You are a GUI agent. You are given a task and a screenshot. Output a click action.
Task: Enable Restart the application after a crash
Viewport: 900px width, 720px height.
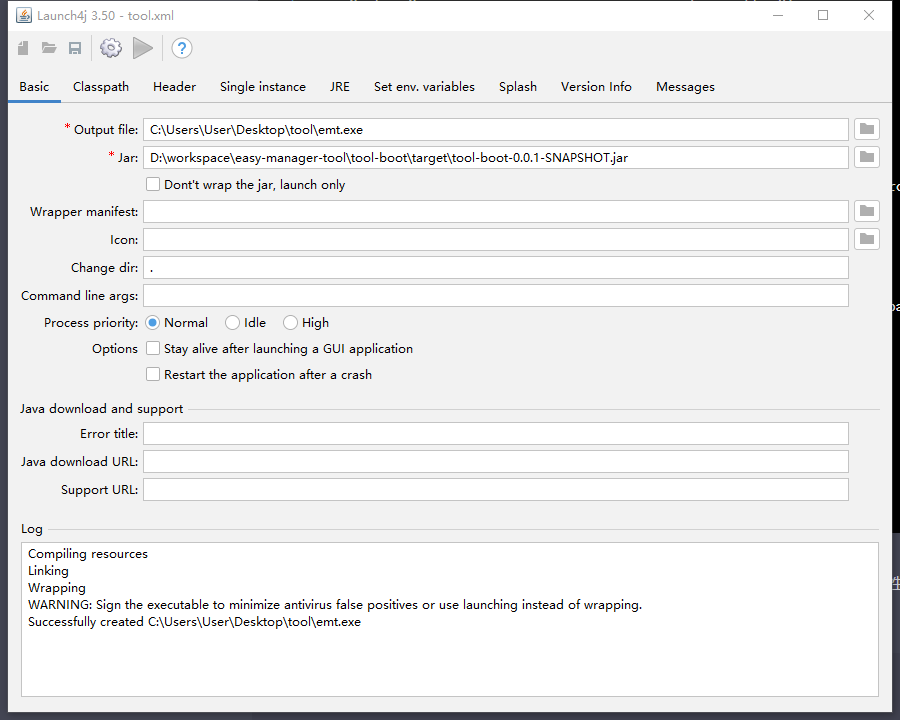click(153, 375)
